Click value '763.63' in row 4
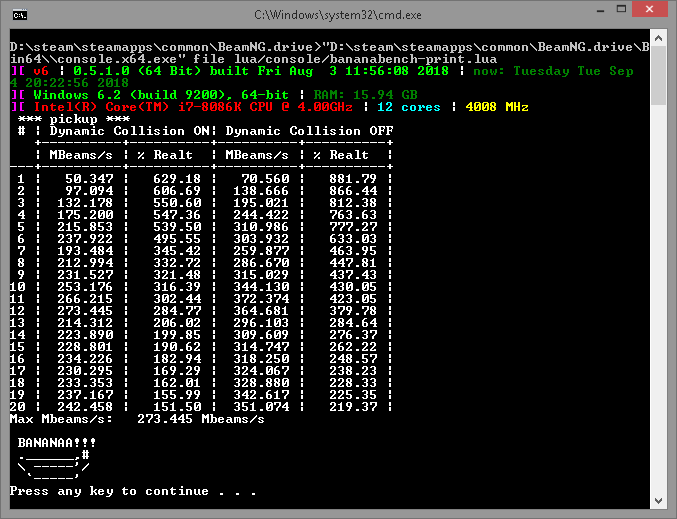This screenshot has height=519, width=677. (x=353, y=215)
